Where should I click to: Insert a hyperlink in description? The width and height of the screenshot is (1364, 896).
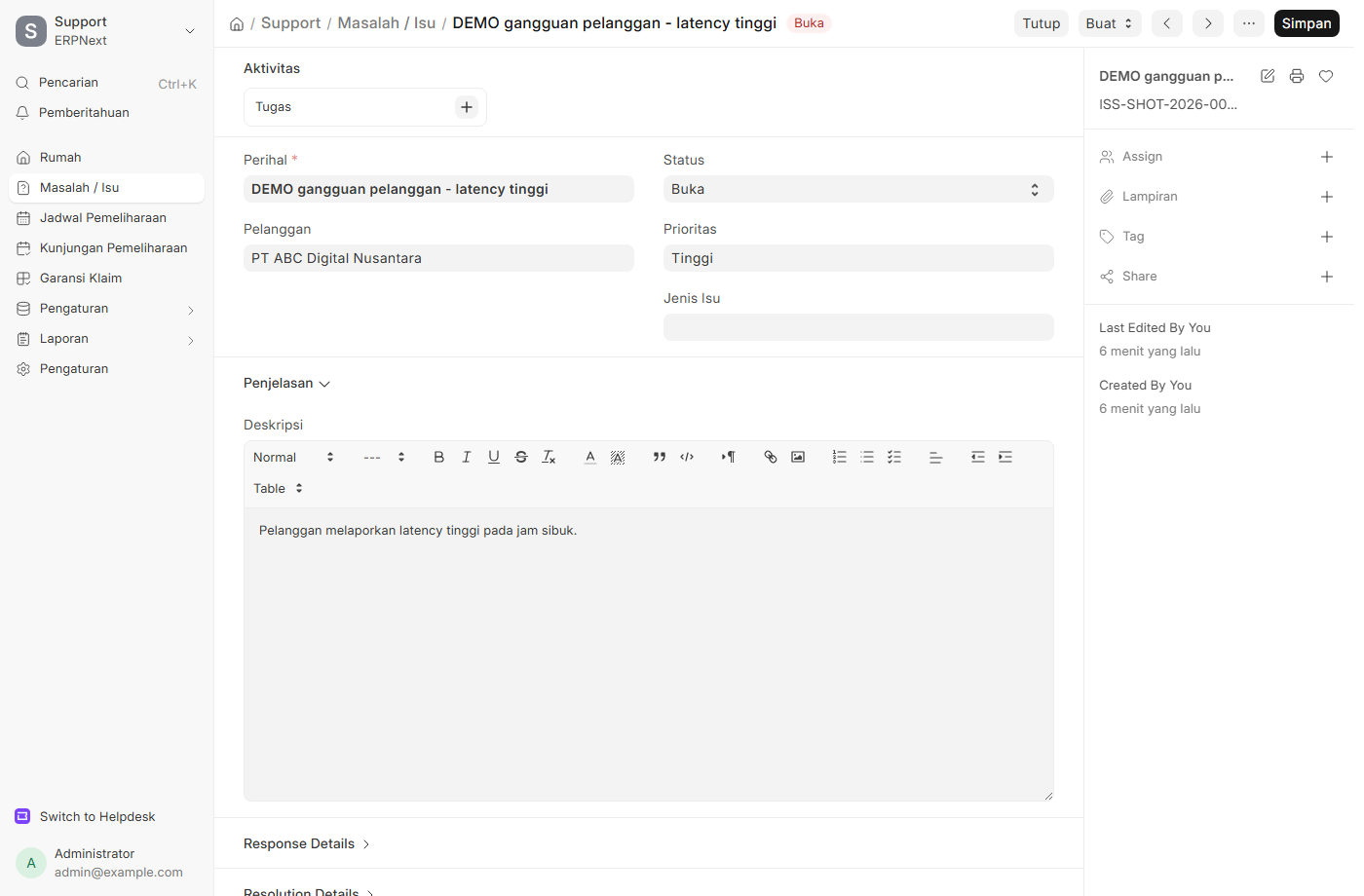[771, 457]
